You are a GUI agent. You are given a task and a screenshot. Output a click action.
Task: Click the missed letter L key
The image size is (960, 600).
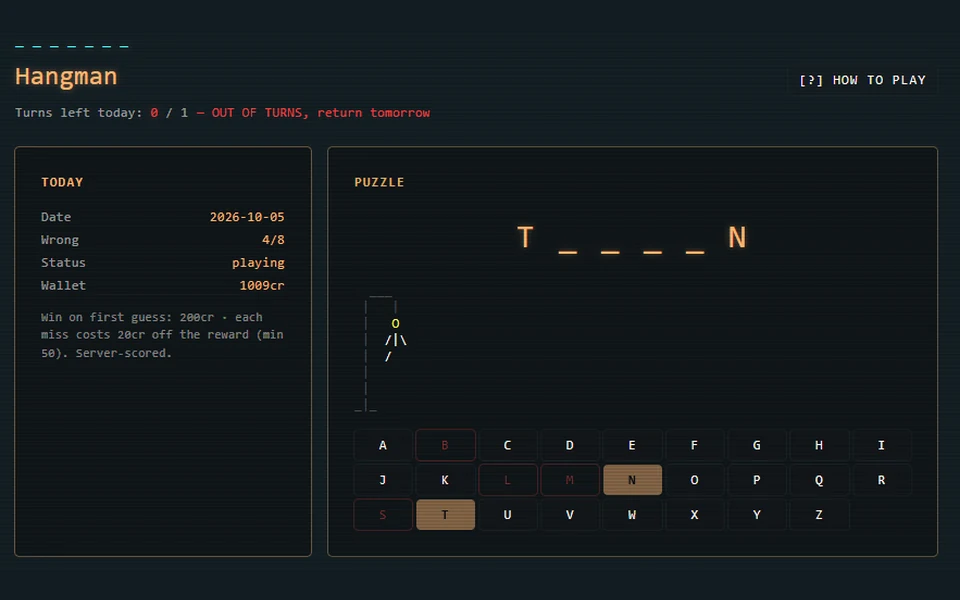[x=508, y=480]
